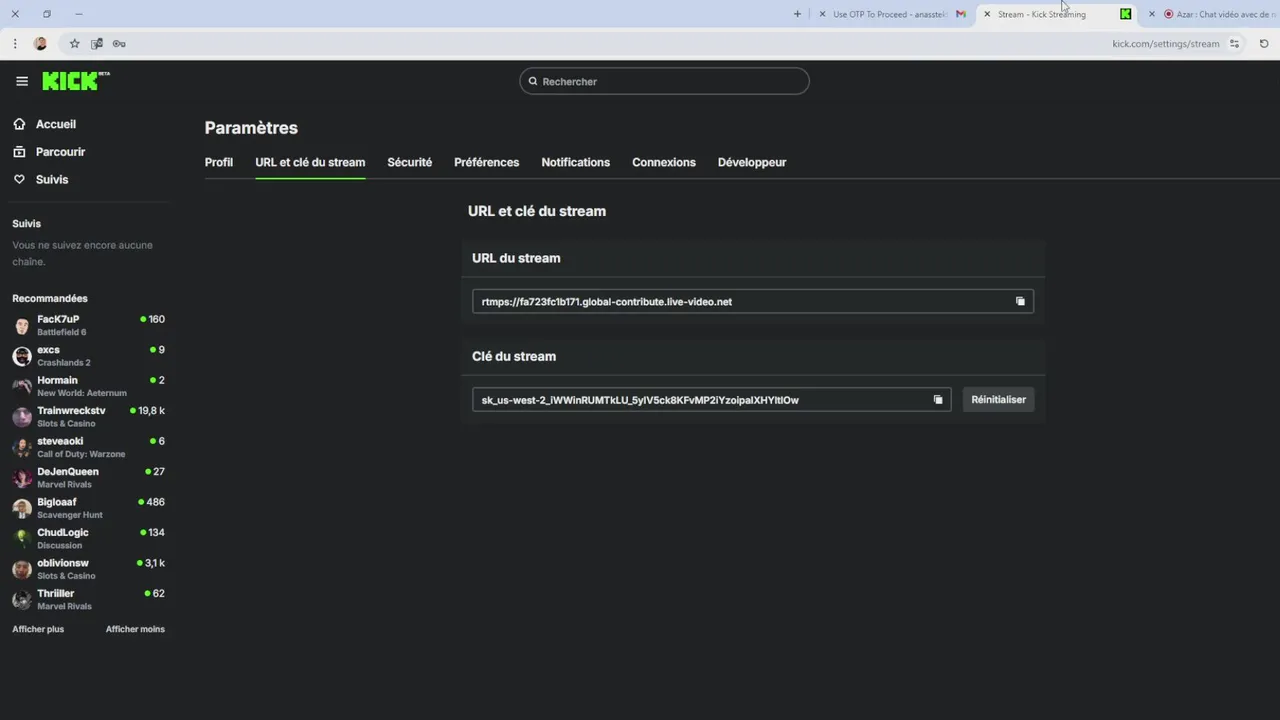Click the Chrome profile avatar

tap(41, 43)
